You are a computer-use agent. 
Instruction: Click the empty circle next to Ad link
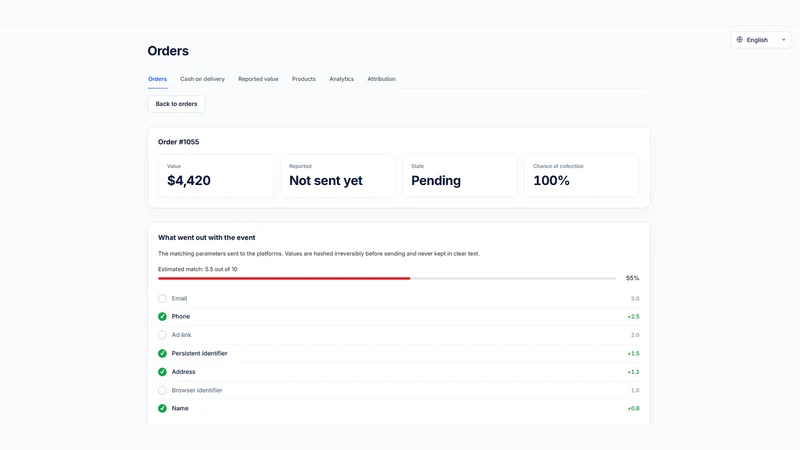coord(162,335)
